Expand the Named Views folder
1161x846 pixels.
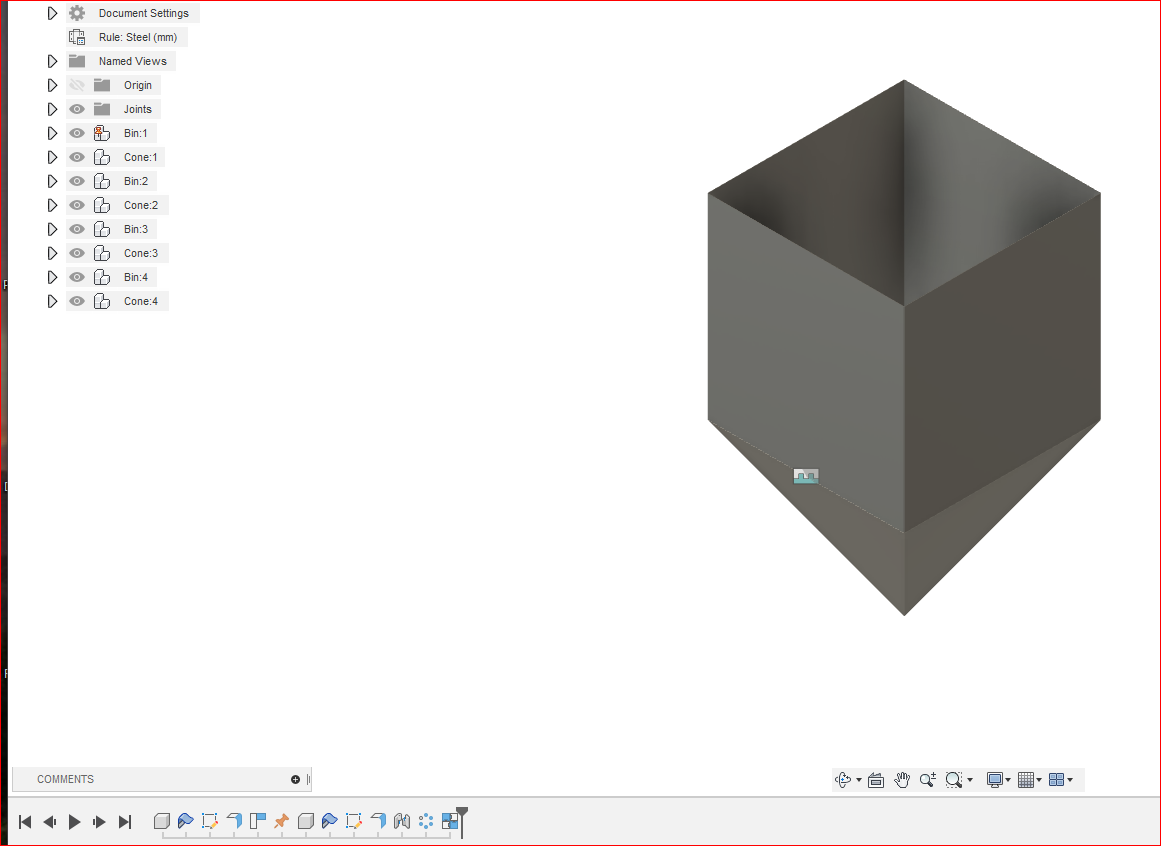click(52, 61)
